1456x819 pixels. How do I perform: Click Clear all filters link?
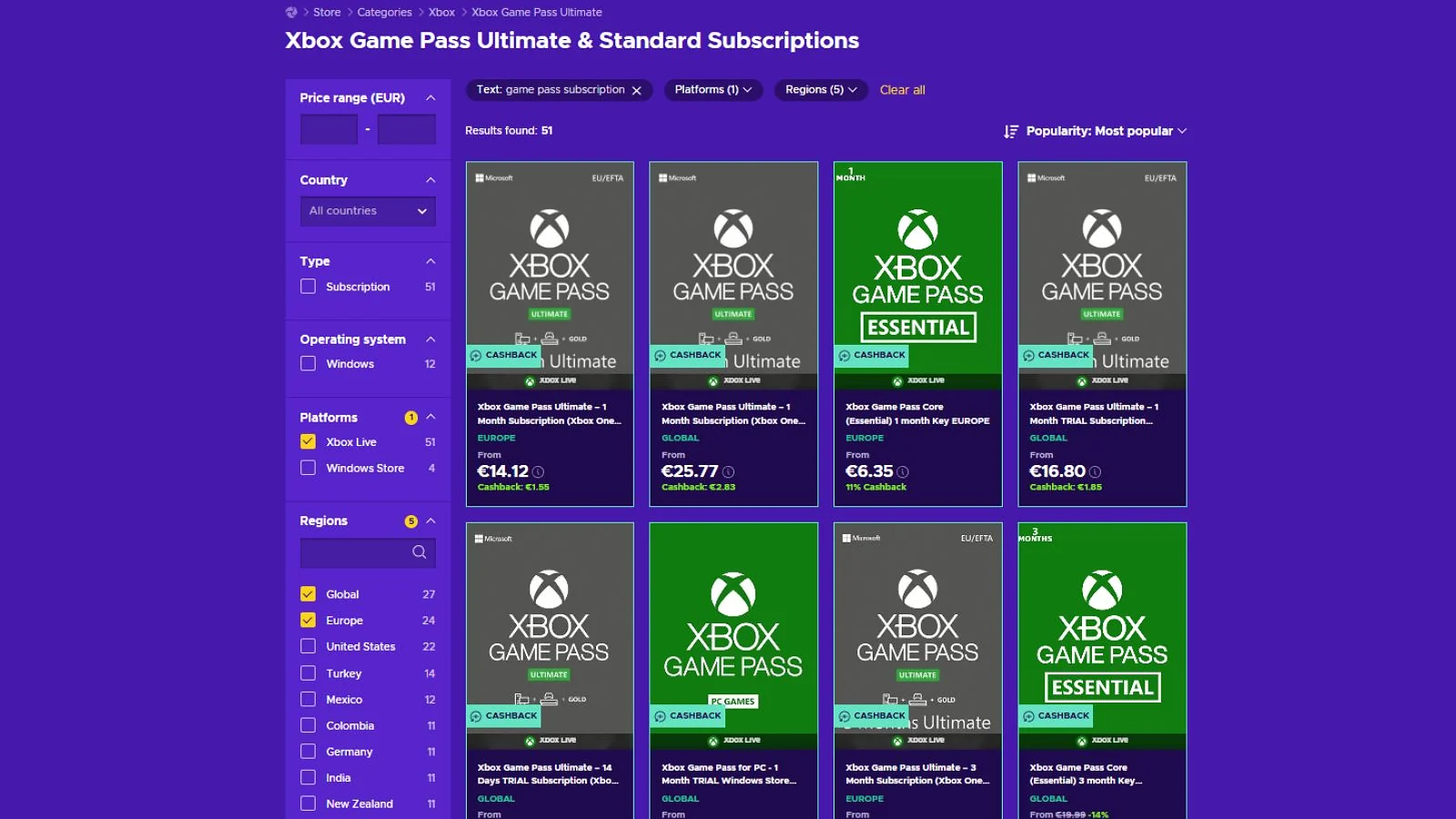(902, 90)
